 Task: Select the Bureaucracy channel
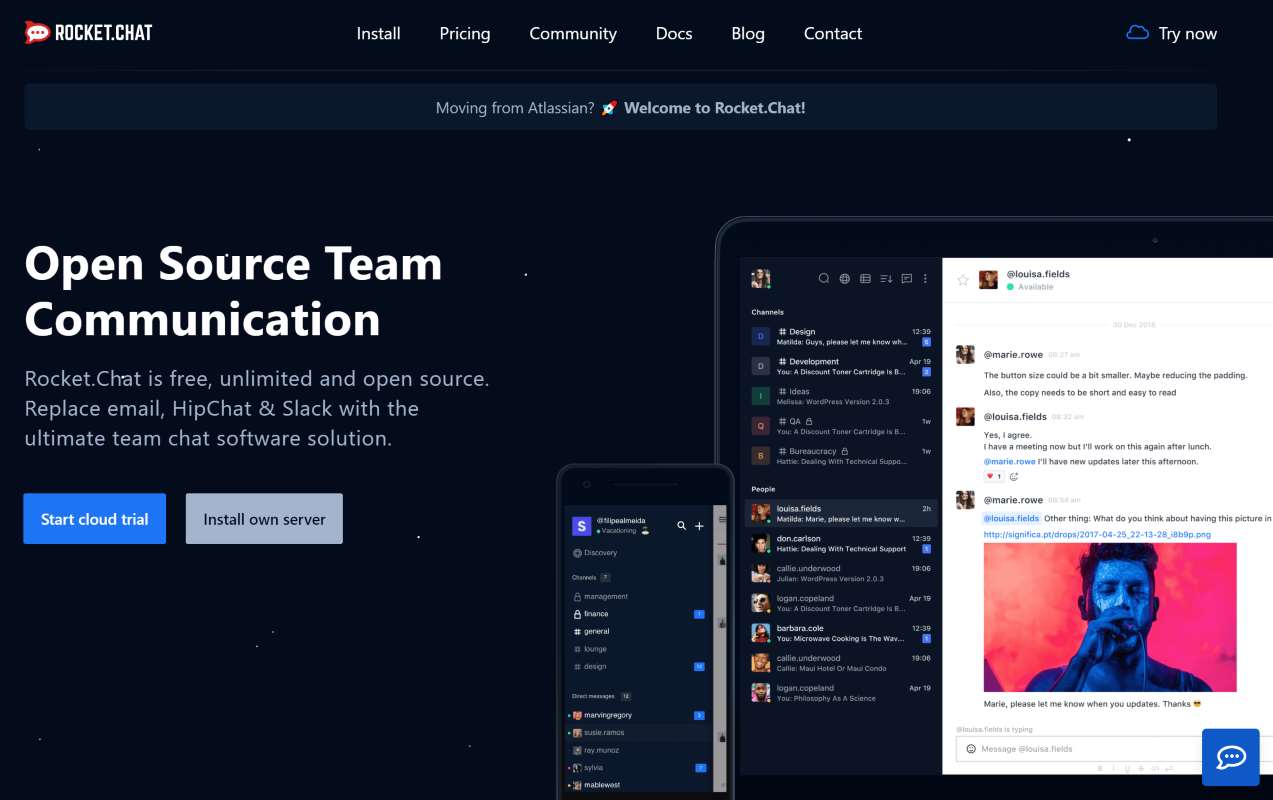click(x=842, y=456)
